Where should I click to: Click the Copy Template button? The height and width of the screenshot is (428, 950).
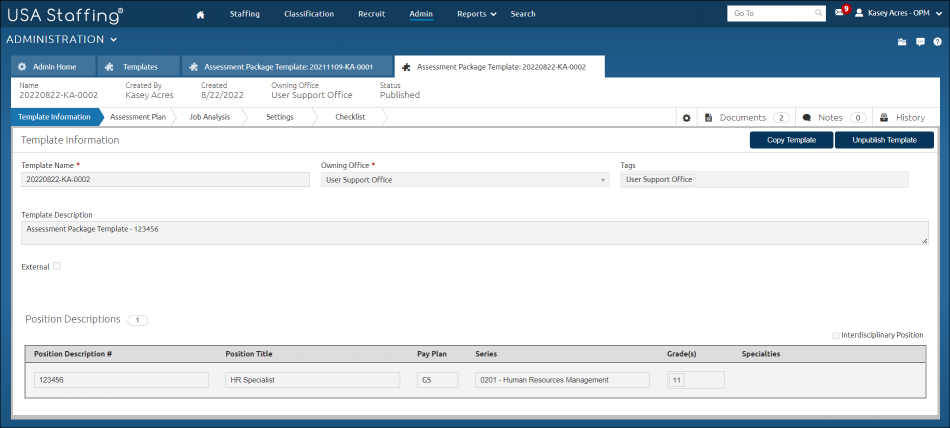[791, 140]
